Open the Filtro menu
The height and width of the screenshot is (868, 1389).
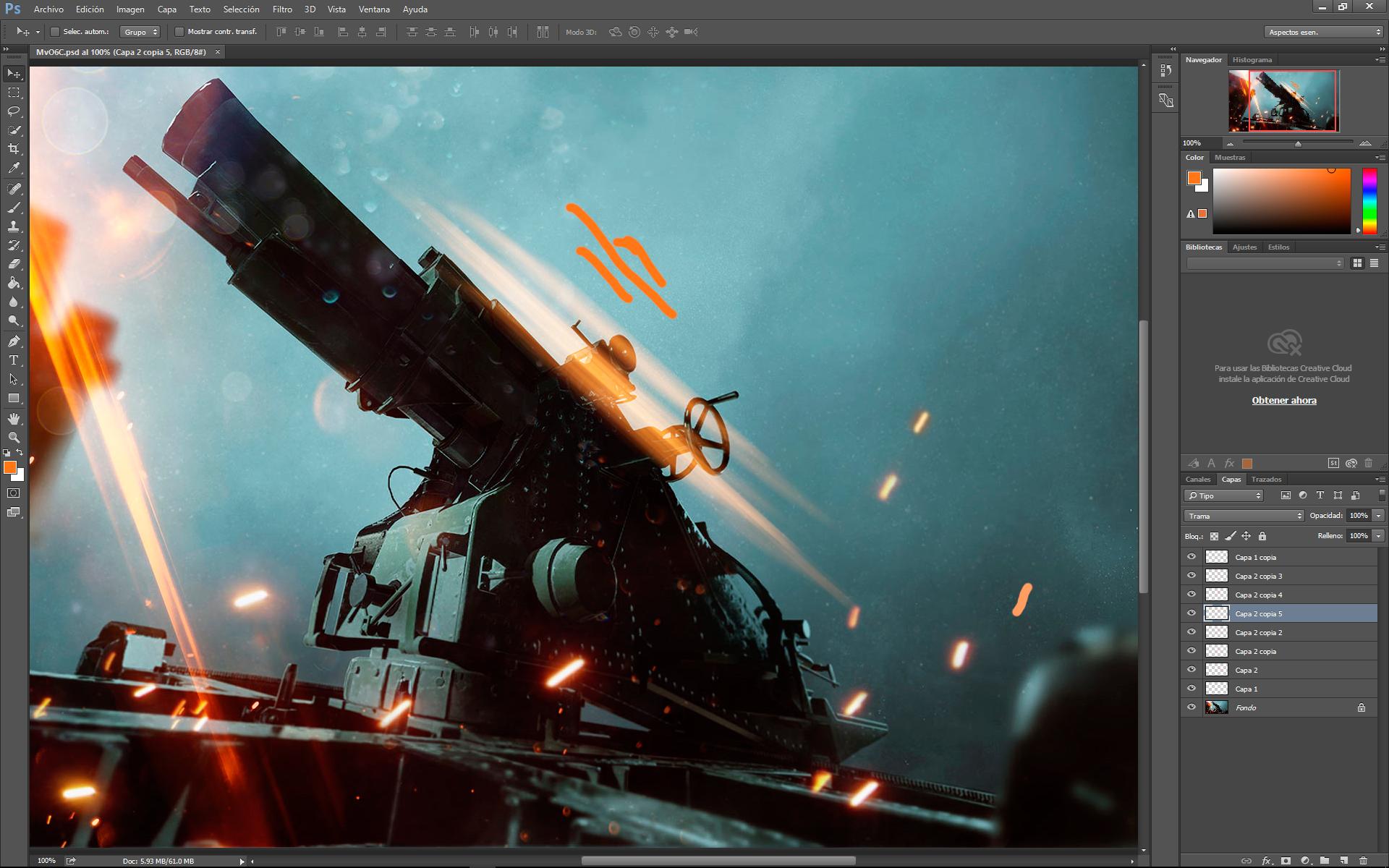click(x=282, y=9)
